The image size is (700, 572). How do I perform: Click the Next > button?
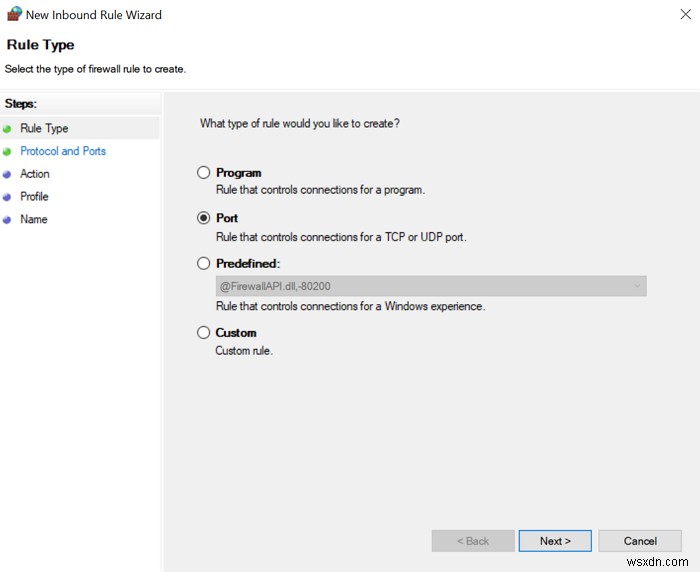click(x=555, y=541)
